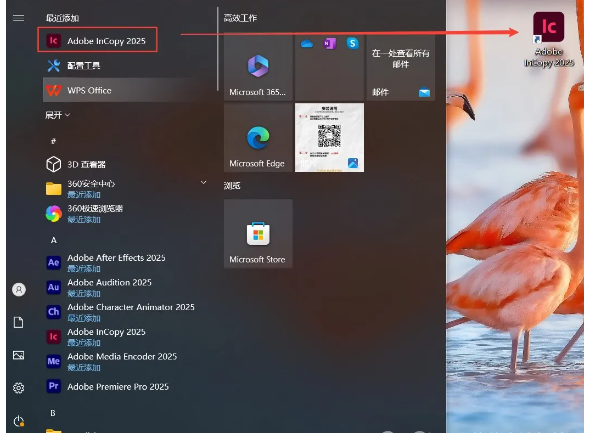Click the hamburger menu in Start
Screen dimensions: 589x433
coord(18,18)
